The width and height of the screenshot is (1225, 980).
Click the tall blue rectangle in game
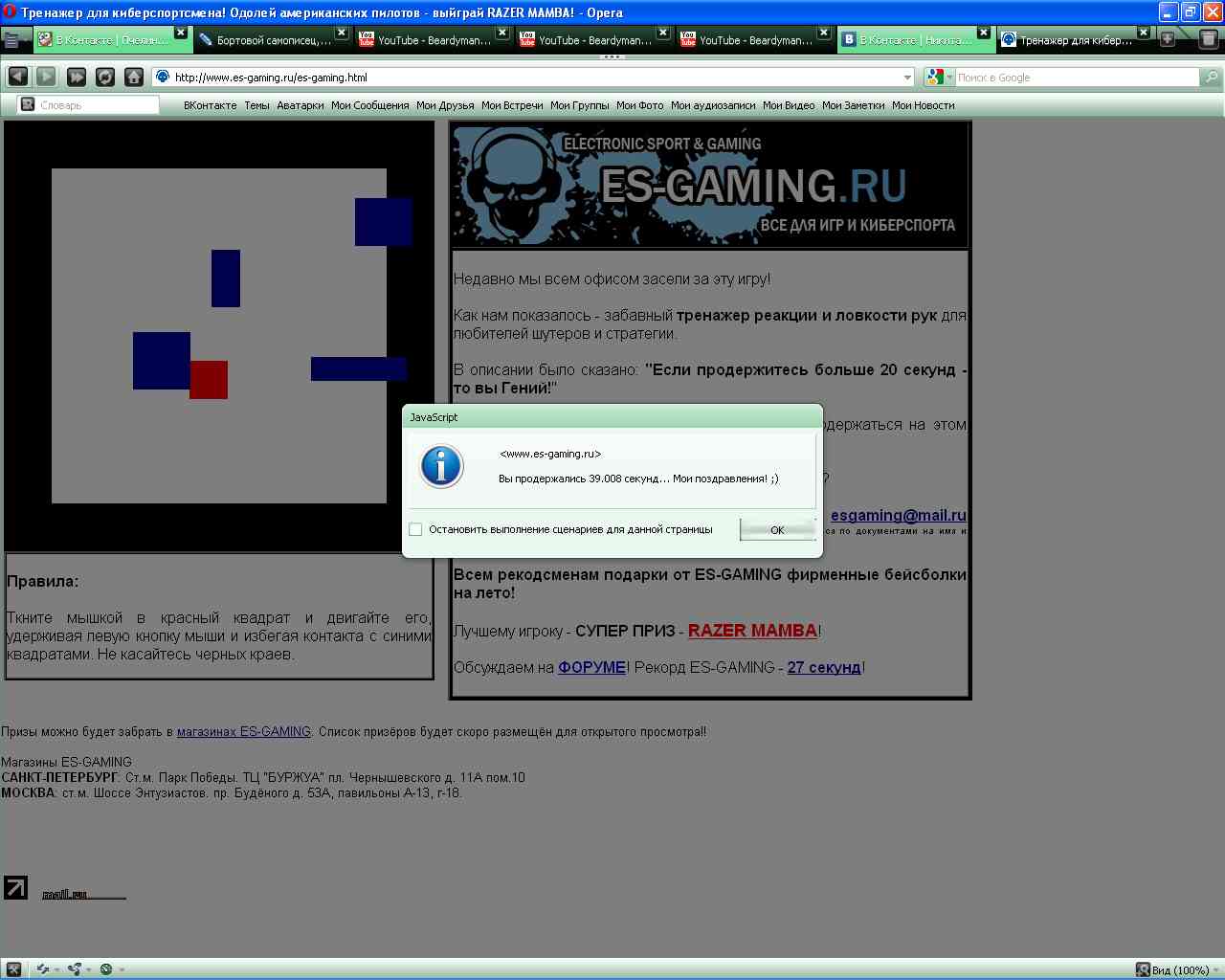(x=226, y=278)
